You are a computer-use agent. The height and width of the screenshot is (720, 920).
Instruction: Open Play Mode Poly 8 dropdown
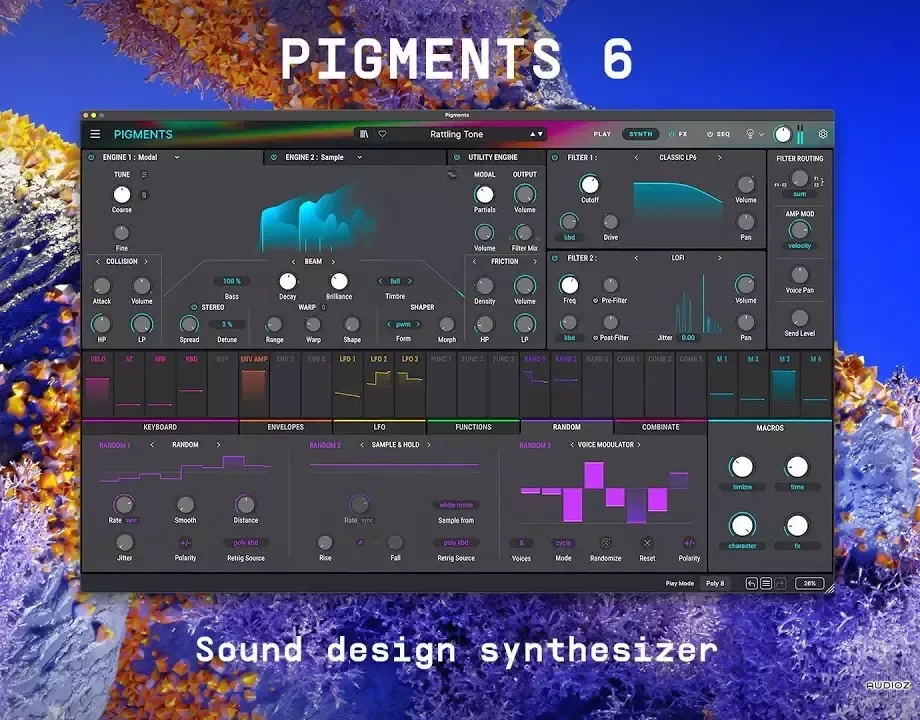[715, 583]
